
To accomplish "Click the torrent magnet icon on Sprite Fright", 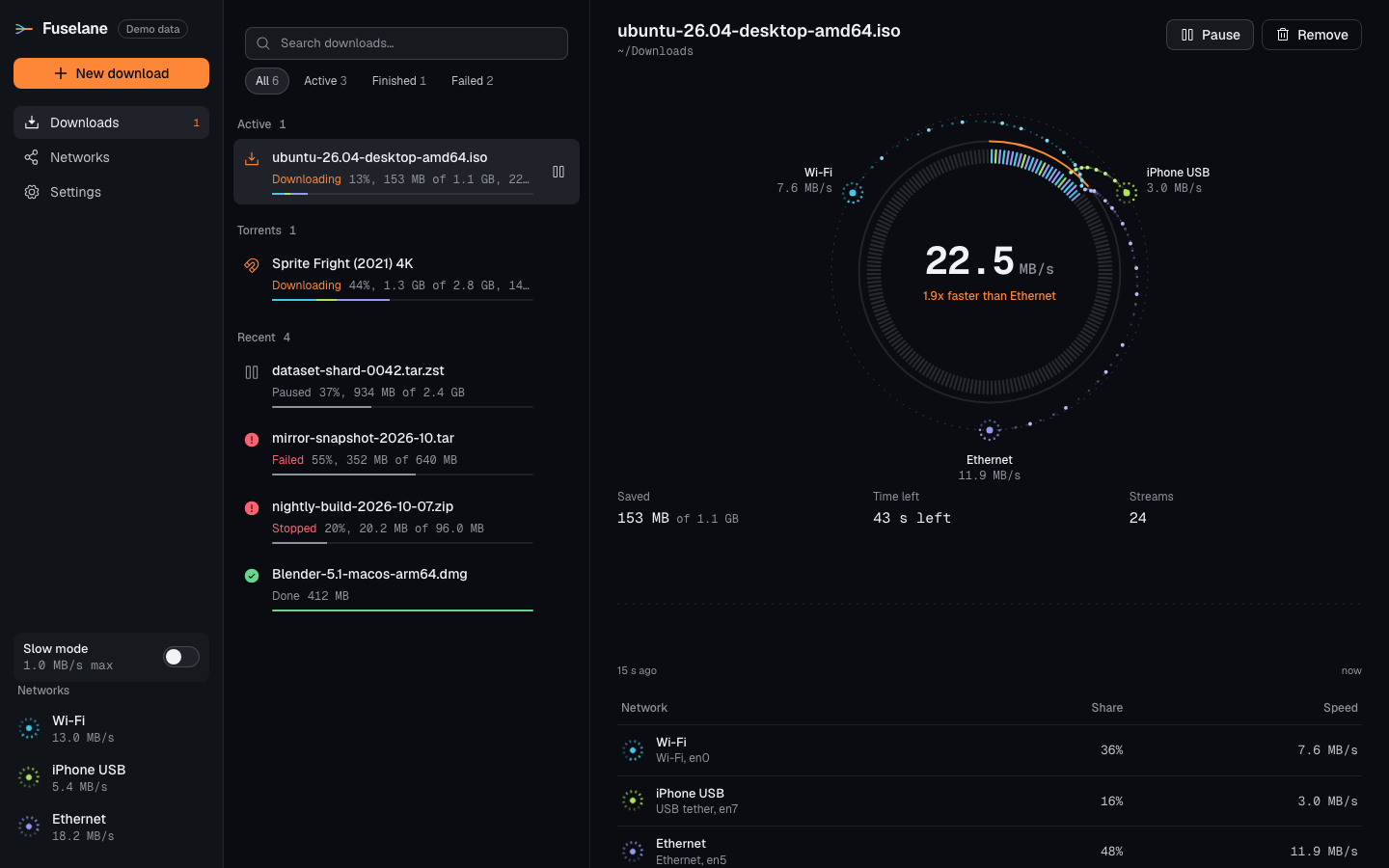I will pos(252,265).
